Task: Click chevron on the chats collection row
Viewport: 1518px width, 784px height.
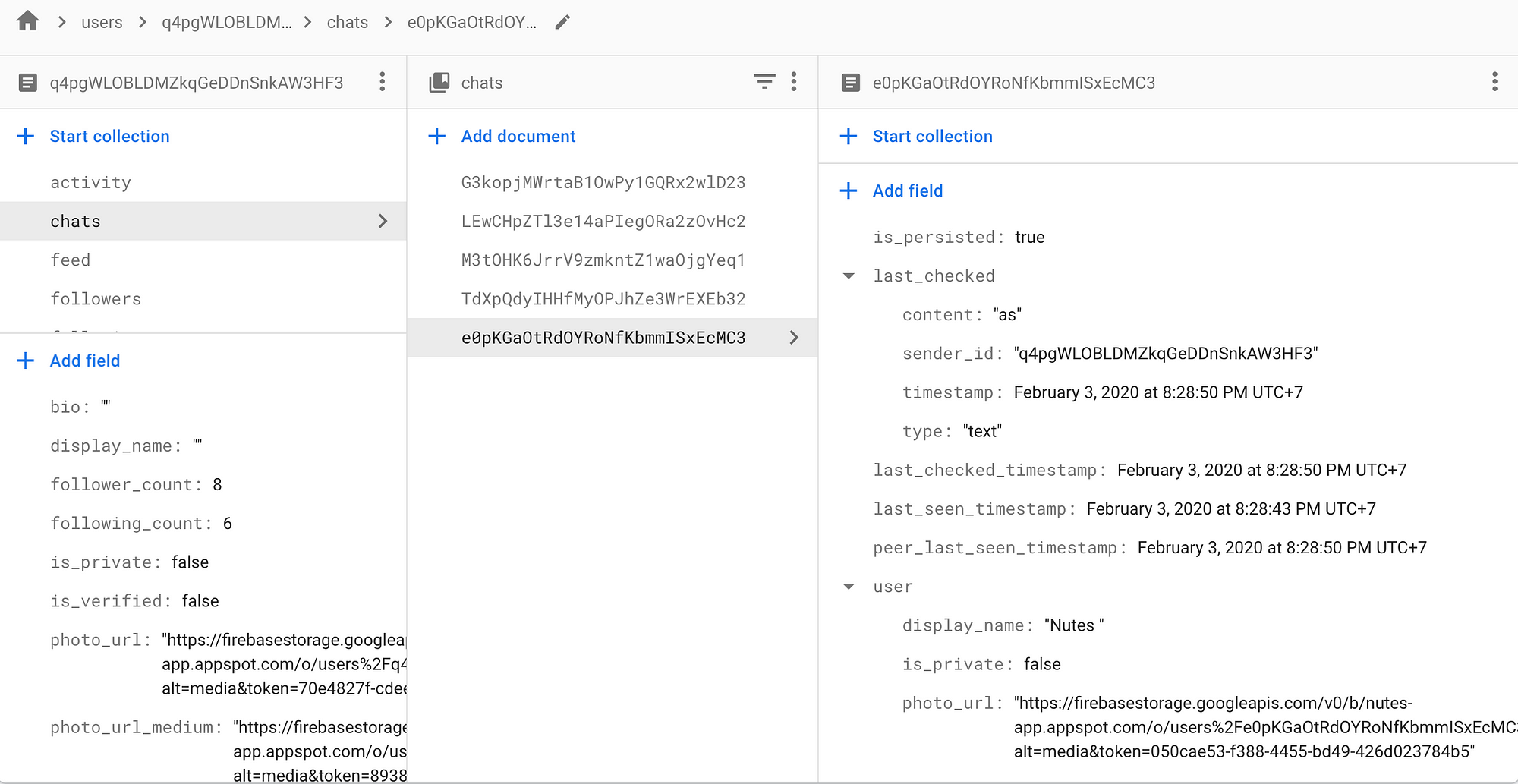Action: [x=383, y=221]
